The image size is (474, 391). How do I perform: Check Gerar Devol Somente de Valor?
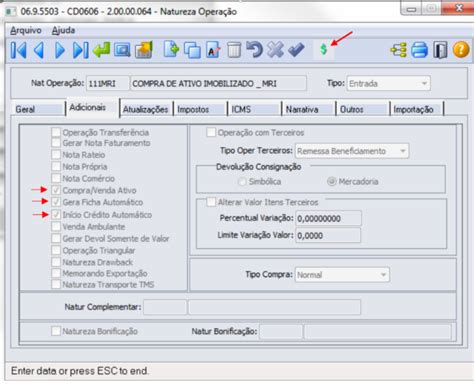[x=56, y=238]
